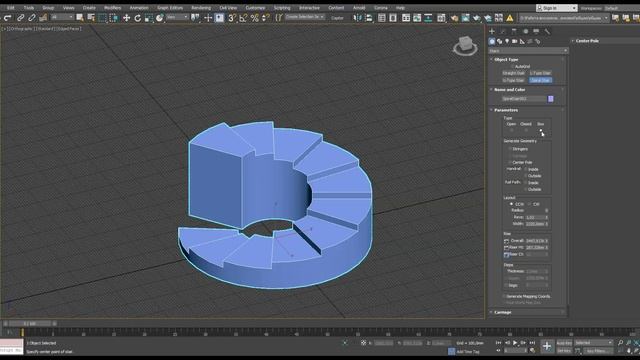Select the Unlink Selection icon
The height and width of the screenshot is (360, 640).
pos(31,18)
